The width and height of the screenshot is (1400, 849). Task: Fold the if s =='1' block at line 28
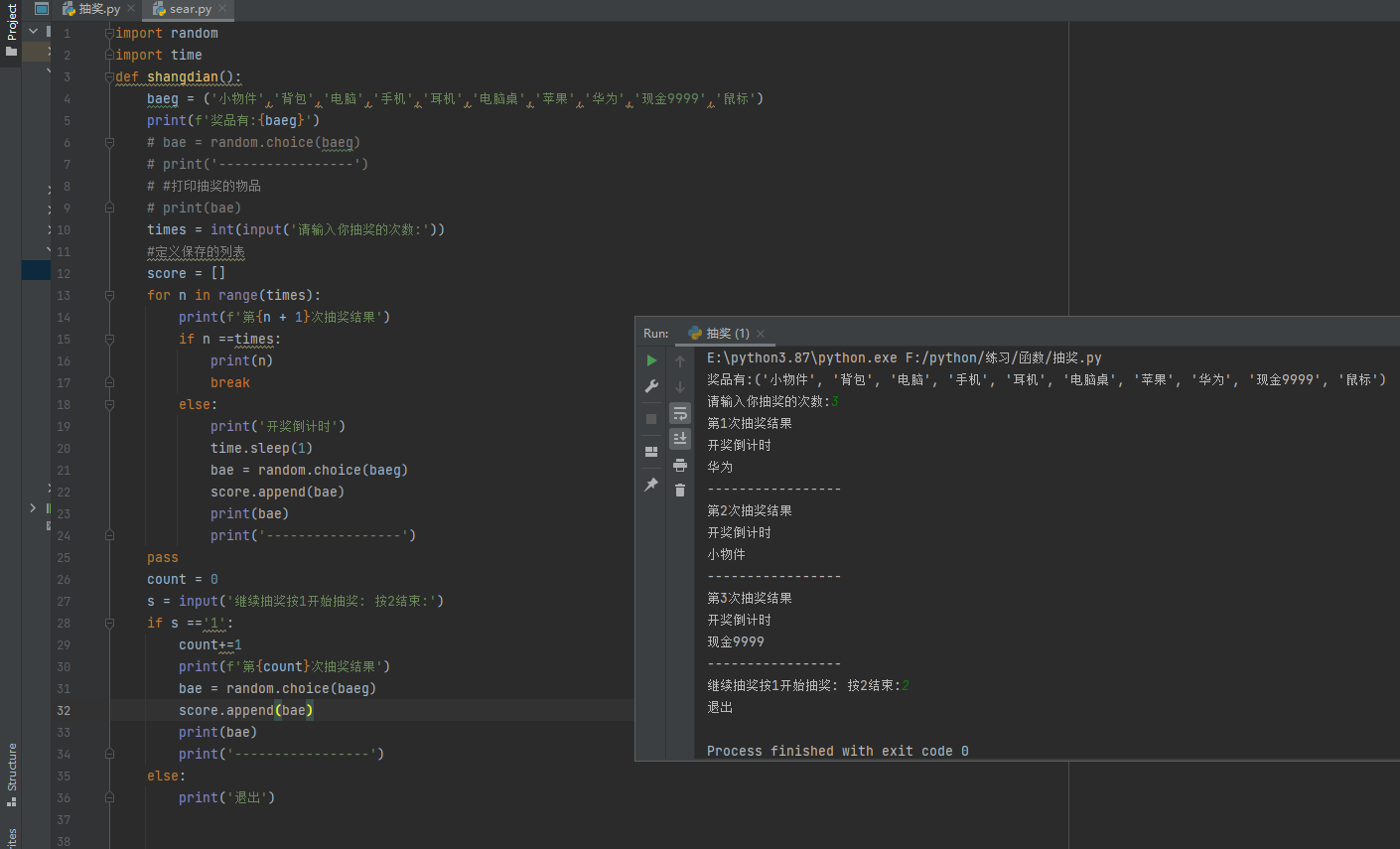coord(109,623)
